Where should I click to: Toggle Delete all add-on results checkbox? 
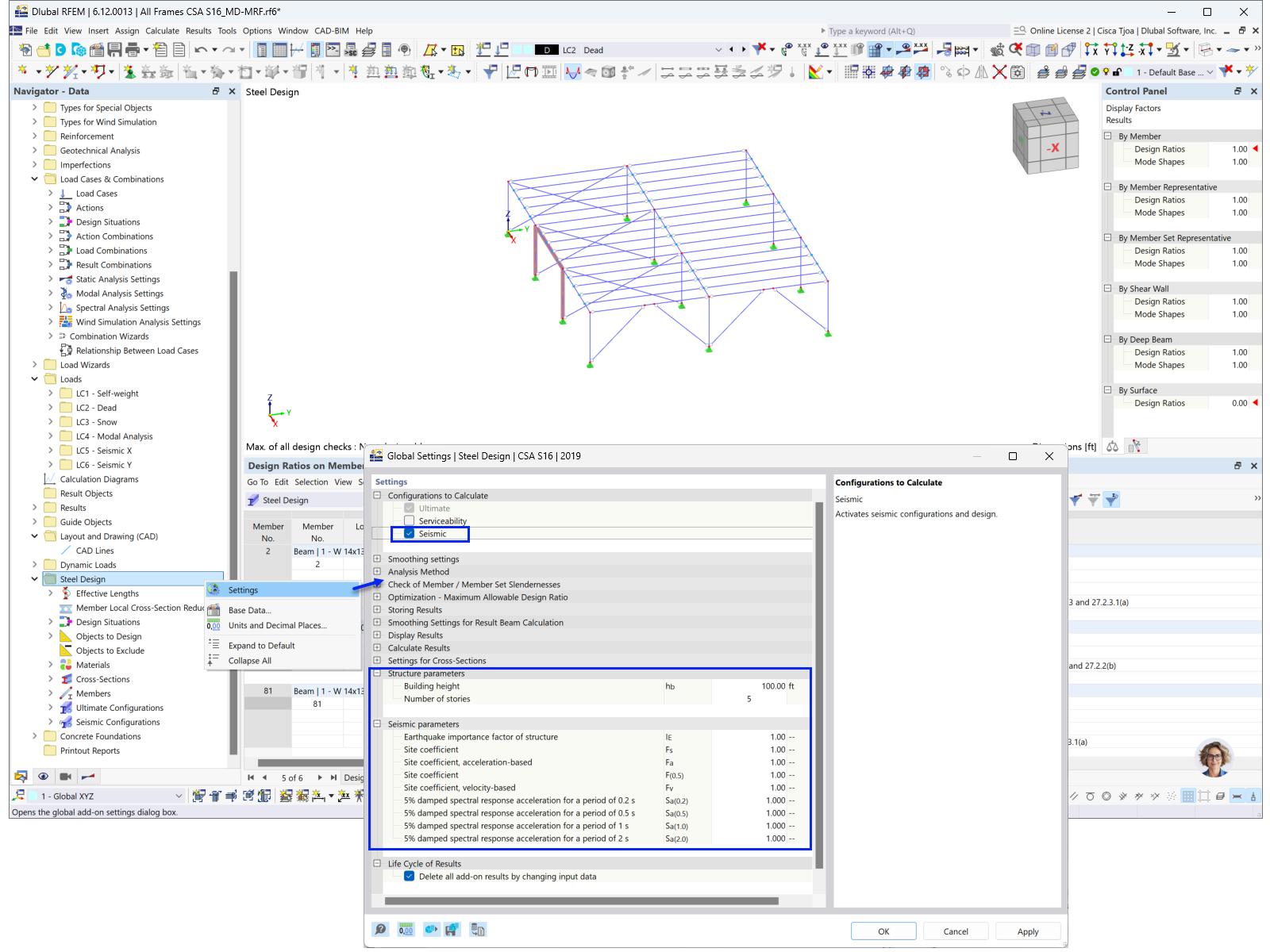pyautogui.click(x=410, y=877)
